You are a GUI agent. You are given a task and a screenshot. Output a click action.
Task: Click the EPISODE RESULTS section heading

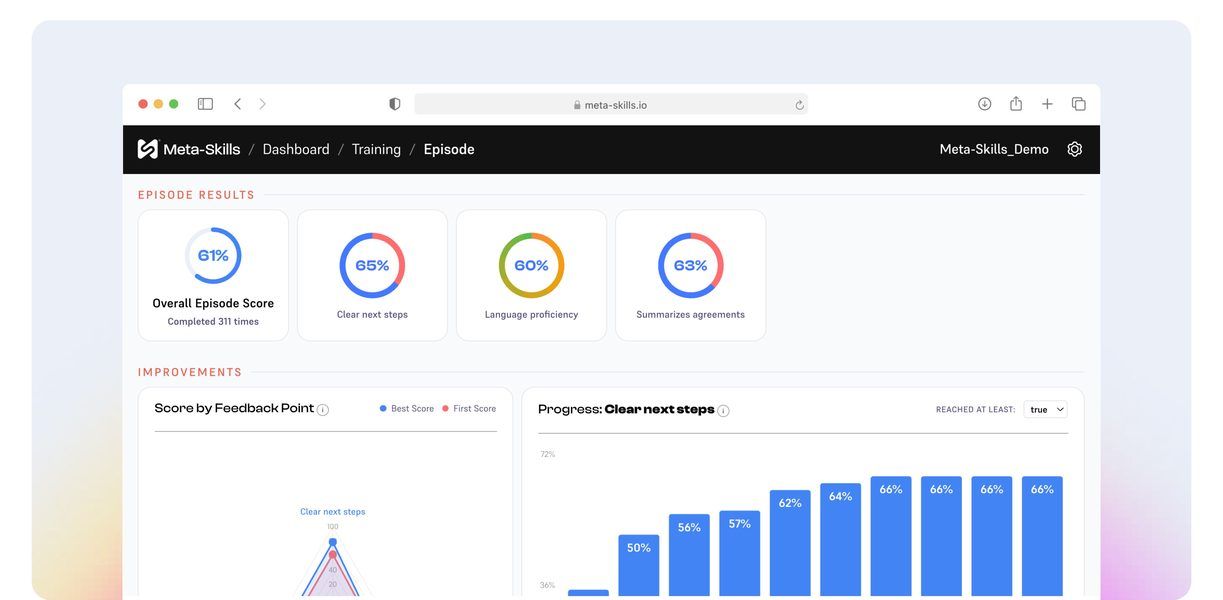point(196,195)
